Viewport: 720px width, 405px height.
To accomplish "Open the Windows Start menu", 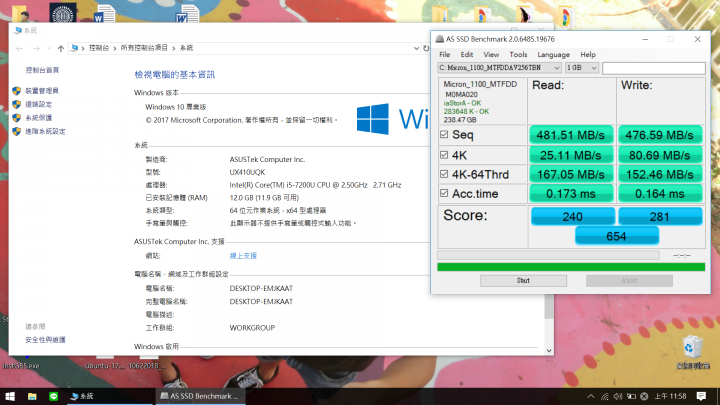I will 10,396.
